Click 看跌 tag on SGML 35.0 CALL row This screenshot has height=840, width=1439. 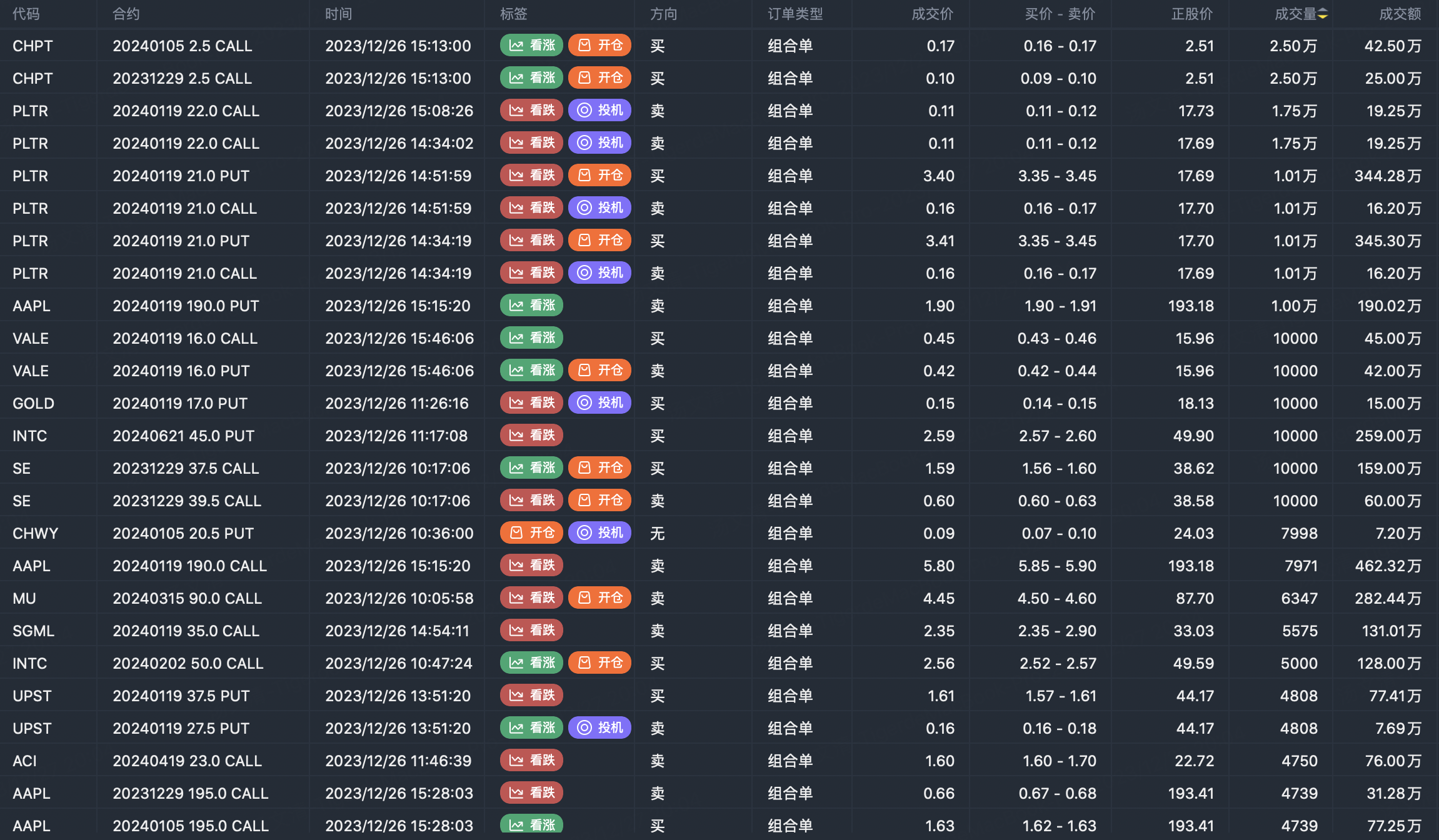click(531, 631)
